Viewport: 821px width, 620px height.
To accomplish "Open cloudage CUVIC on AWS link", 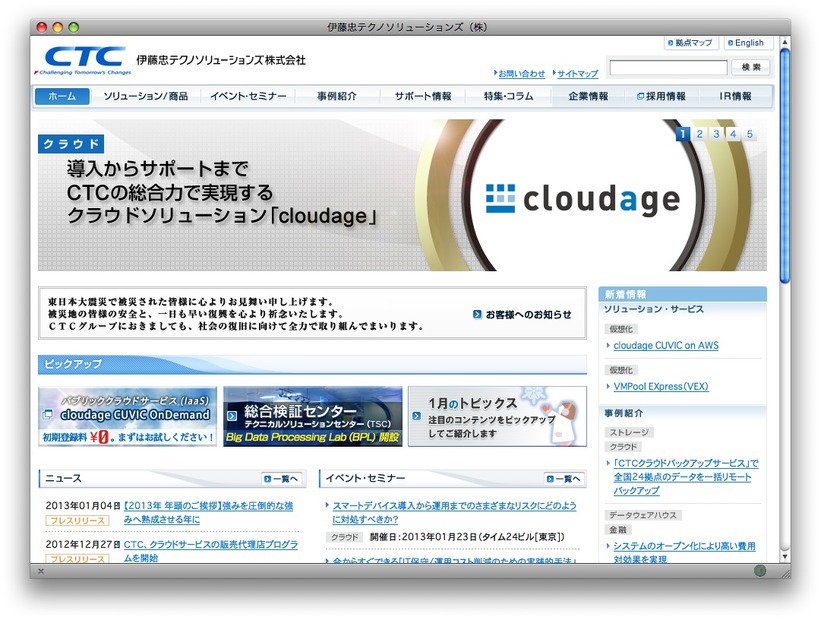I will tap(665, 346).
